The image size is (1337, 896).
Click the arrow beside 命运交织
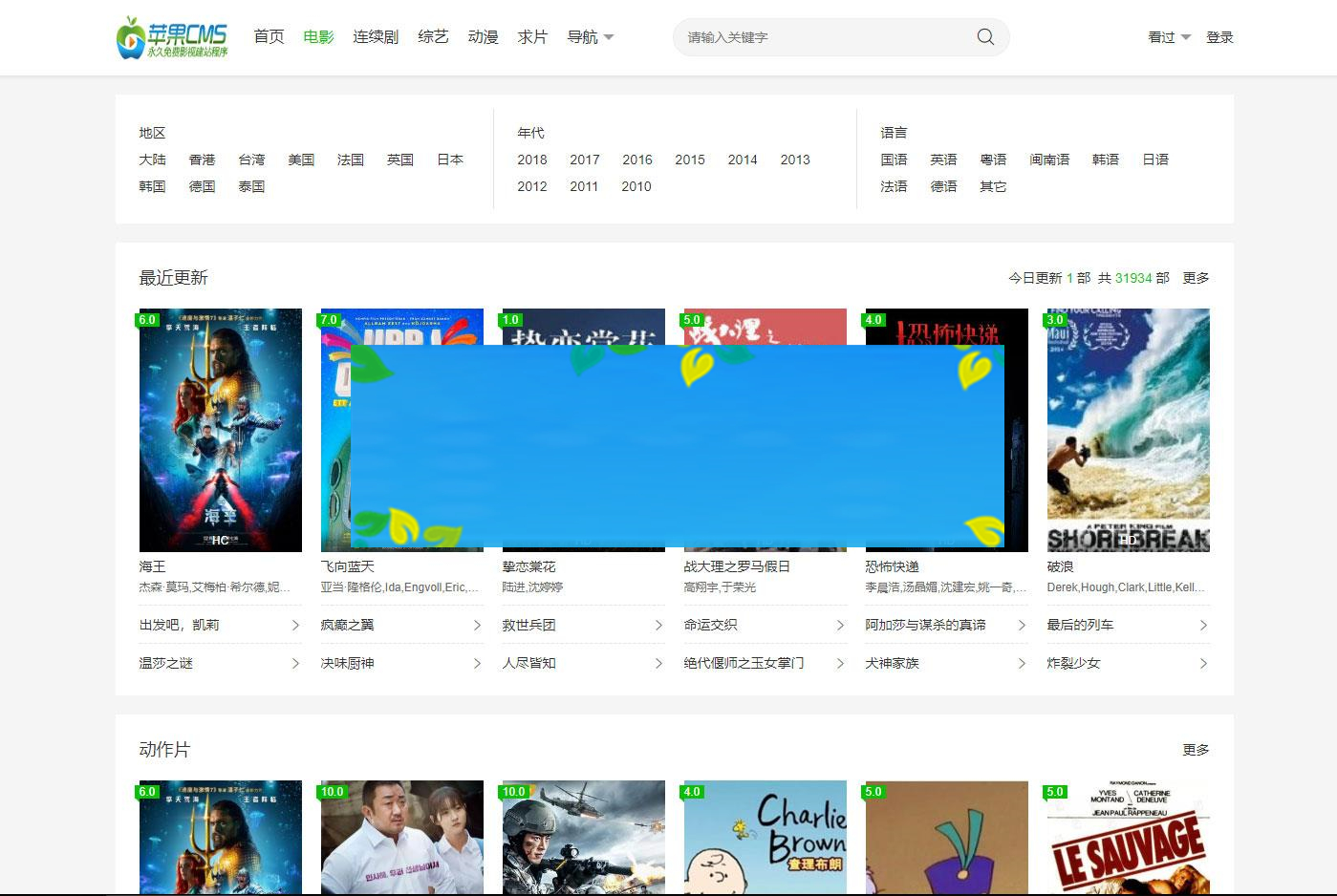click(841, 625)
